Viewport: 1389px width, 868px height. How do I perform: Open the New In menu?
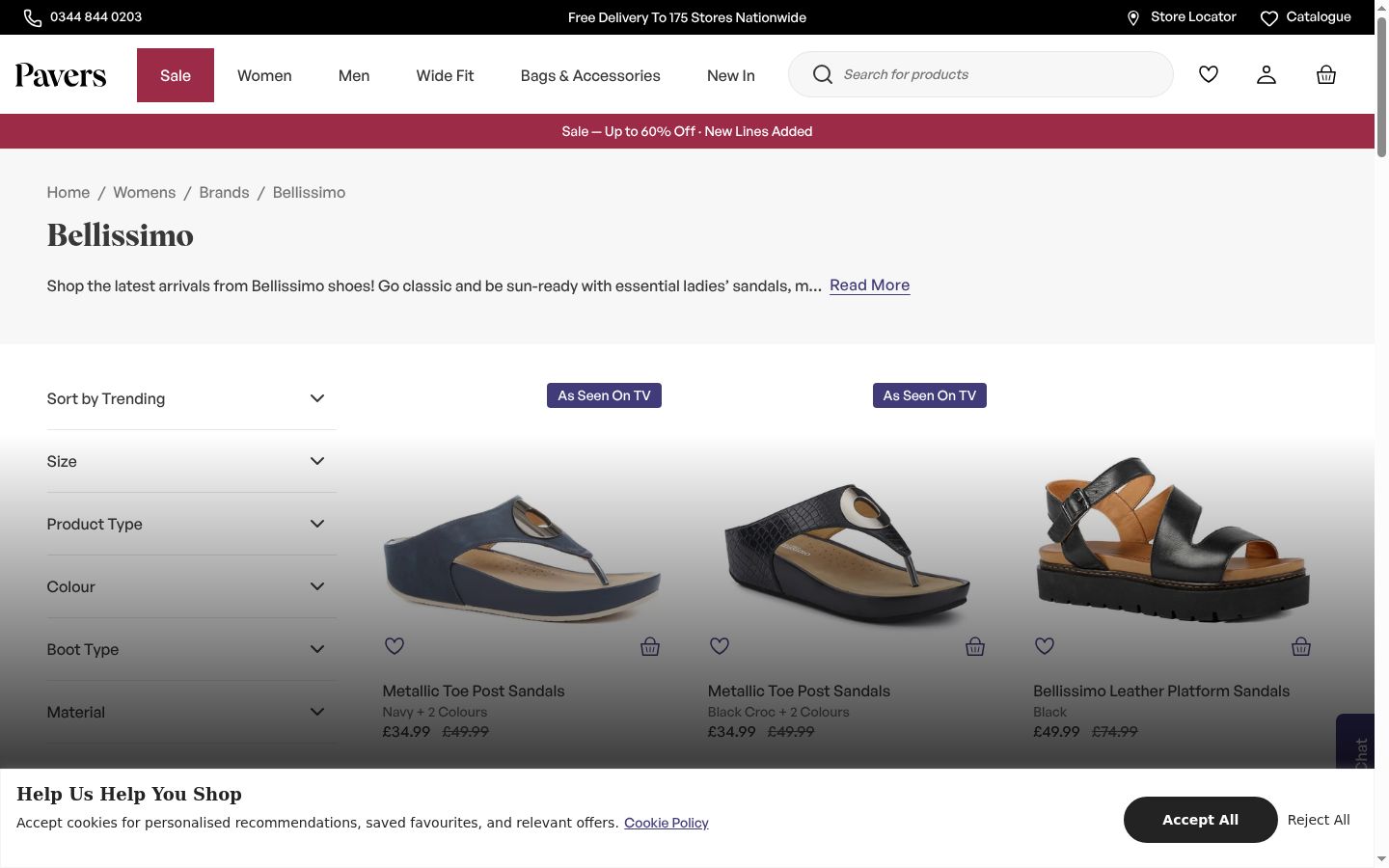point(731,75)
